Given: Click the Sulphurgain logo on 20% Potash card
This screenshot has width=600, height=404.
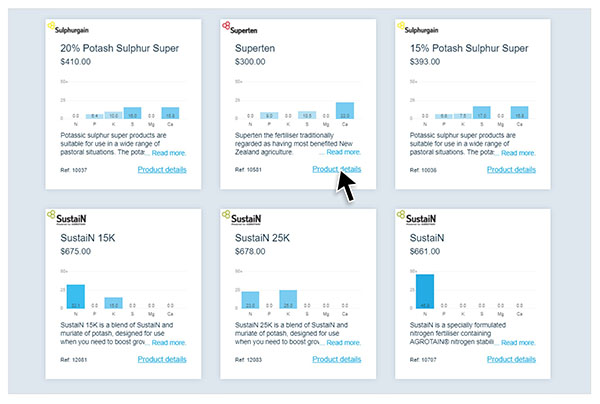Looking at the screenshot, I should tap(71, 30).
